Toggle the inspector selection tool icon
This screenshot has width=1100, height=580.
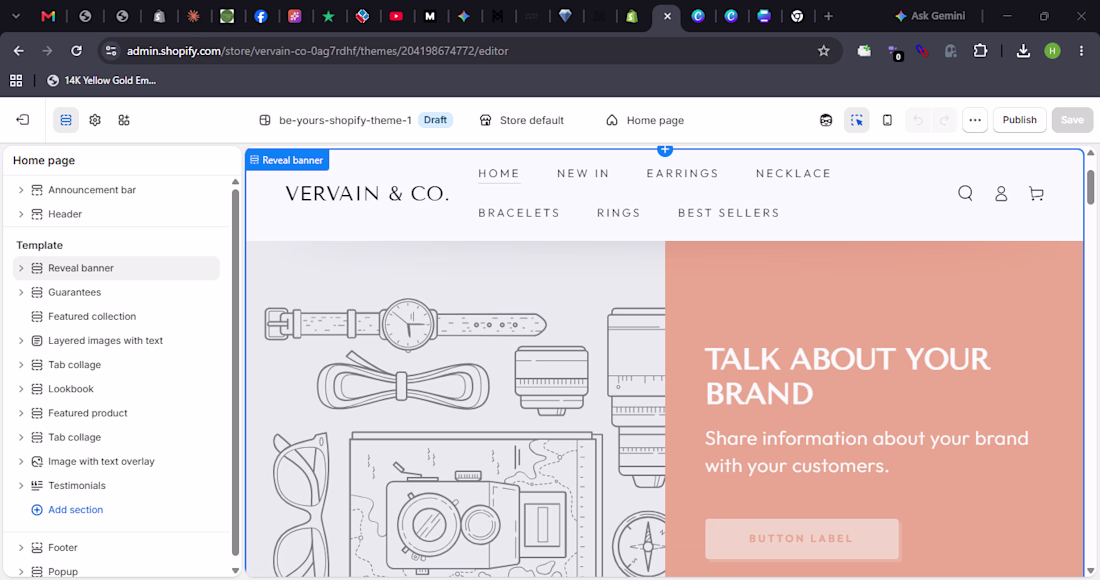[x=857, y=120]
